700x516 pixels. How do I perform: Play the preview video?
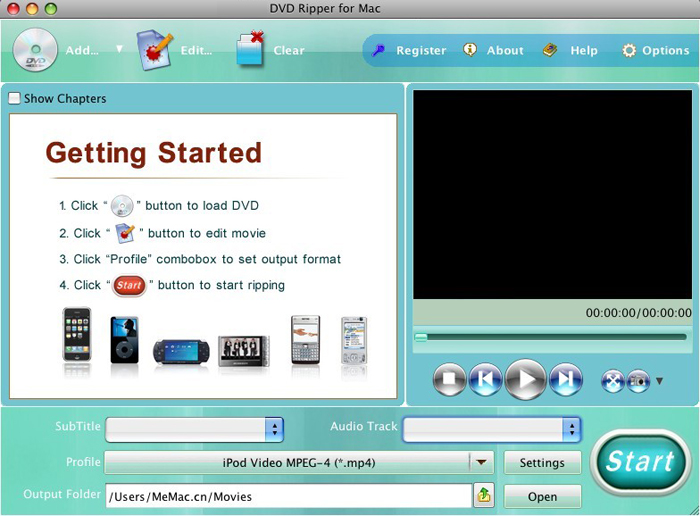coord(525,379)
